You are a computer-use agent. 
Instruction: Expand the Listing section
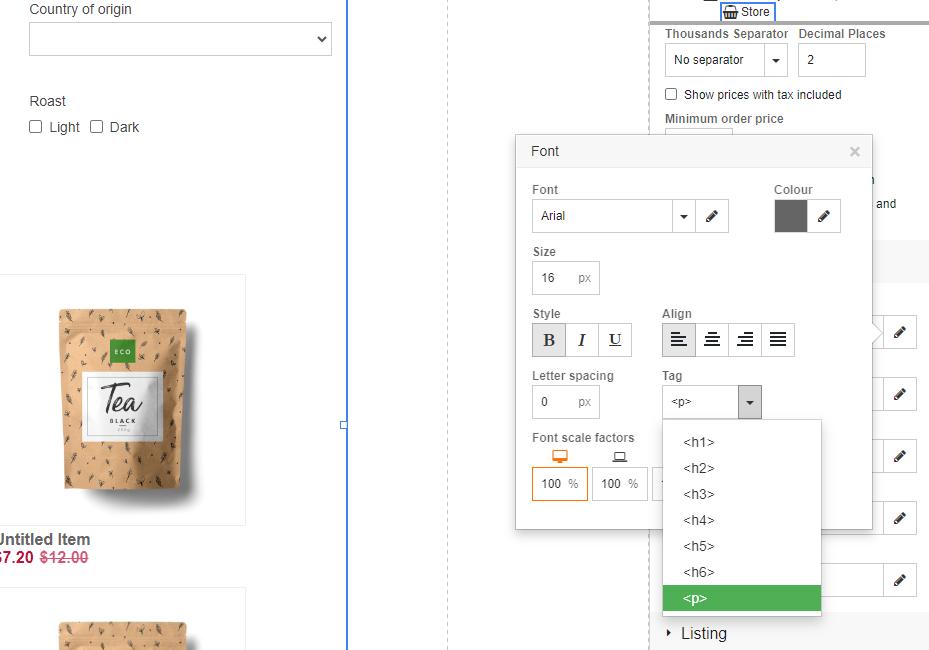[x=703, y=633]
